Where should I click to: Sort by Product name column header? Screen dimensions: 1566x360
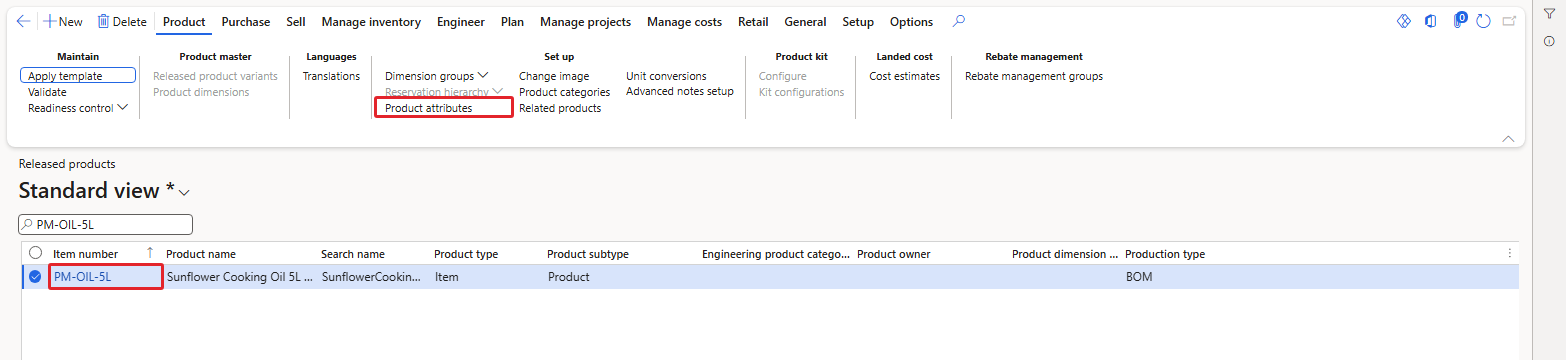coord(201,254)
